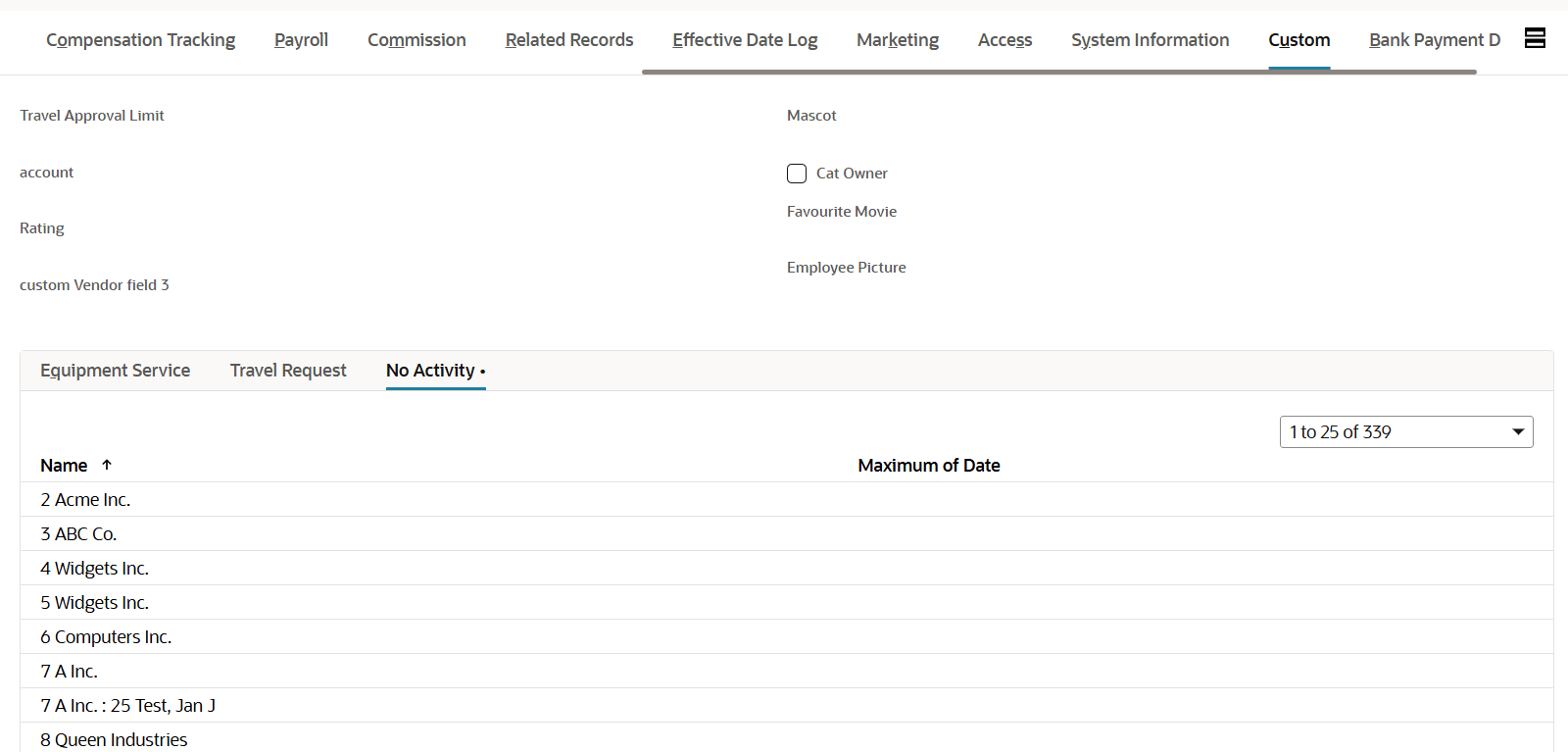Click the Mascot field label

click(x=811, y=116)
